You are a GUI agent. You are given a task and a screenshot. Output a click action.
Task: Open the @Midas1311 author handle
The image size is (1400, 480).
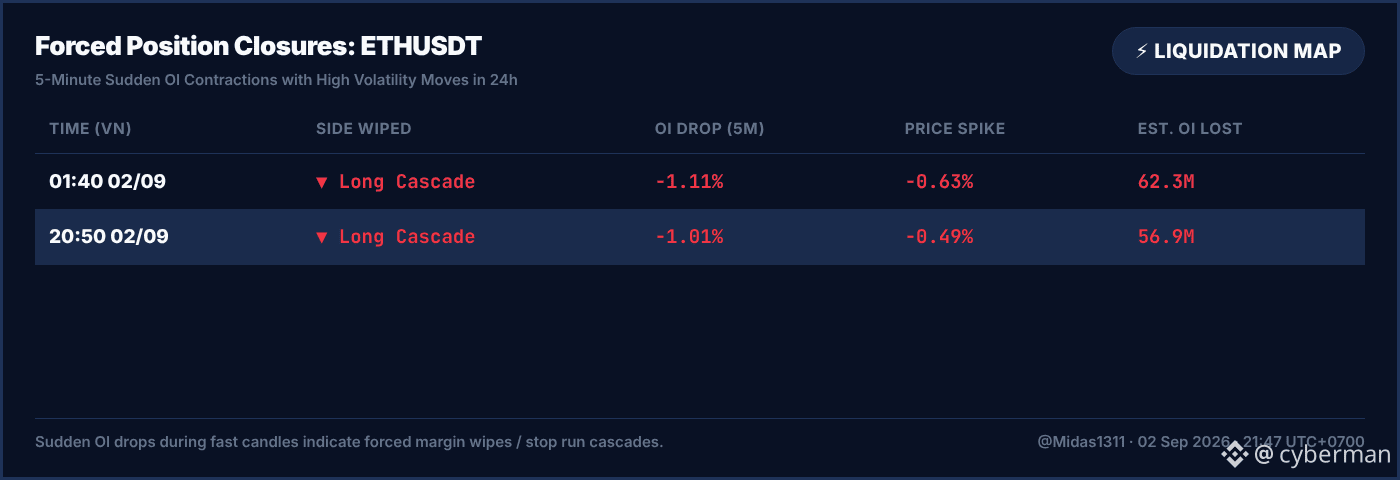[1082, 441]
